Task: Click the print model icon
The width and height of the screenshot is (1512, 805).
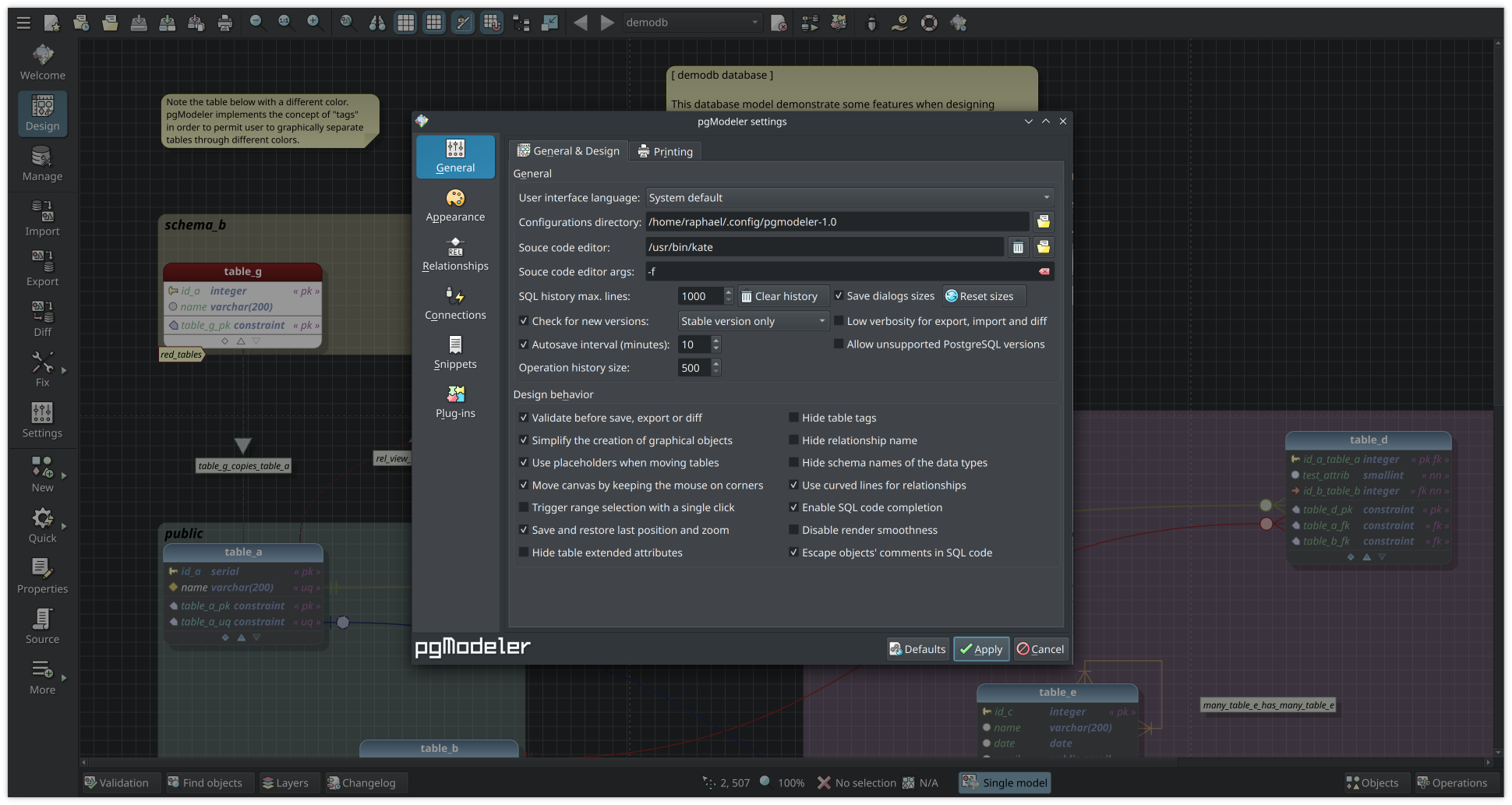Action: tap(225, 23)
